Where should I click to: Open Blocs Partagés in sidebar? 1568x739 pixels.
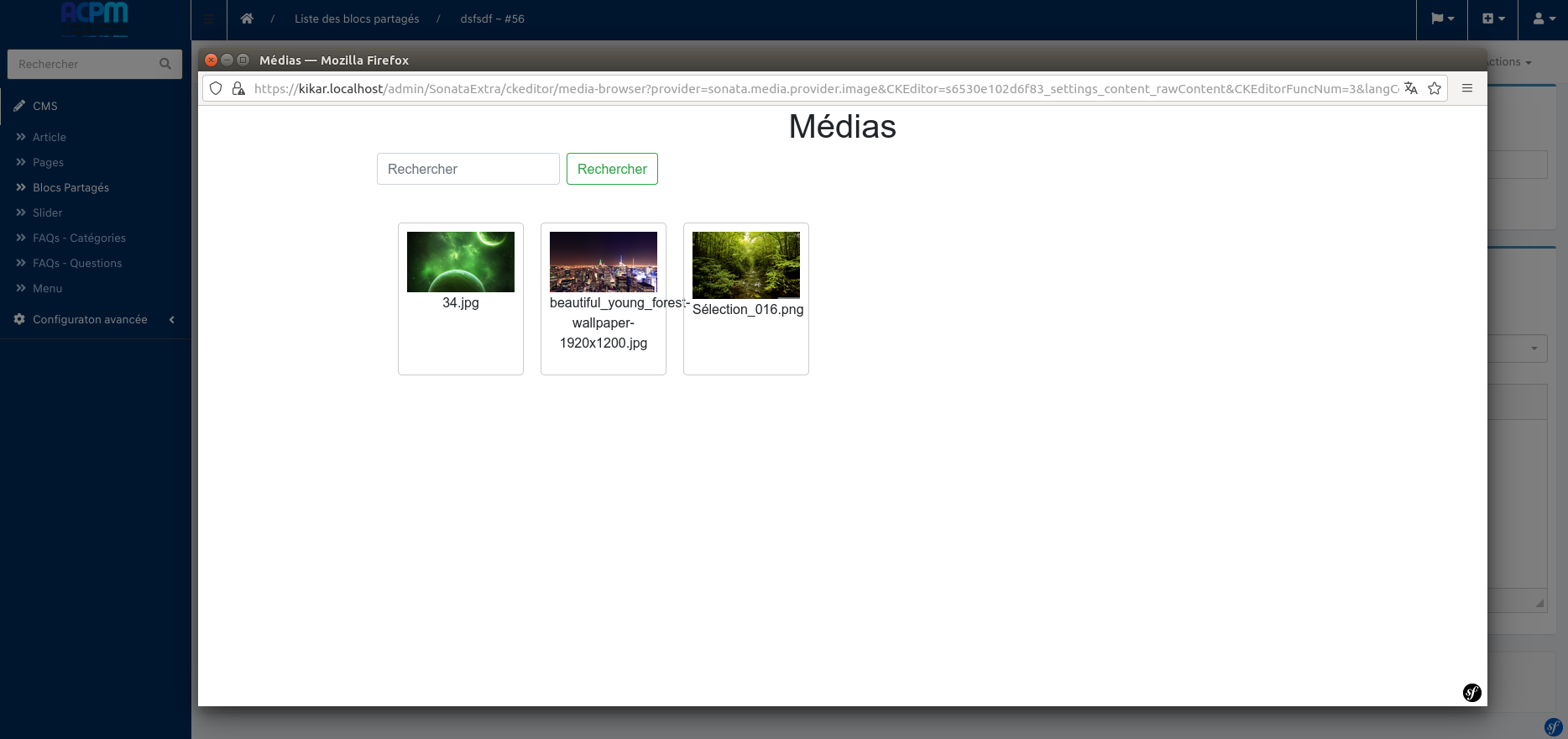click(x=71, y=187)
